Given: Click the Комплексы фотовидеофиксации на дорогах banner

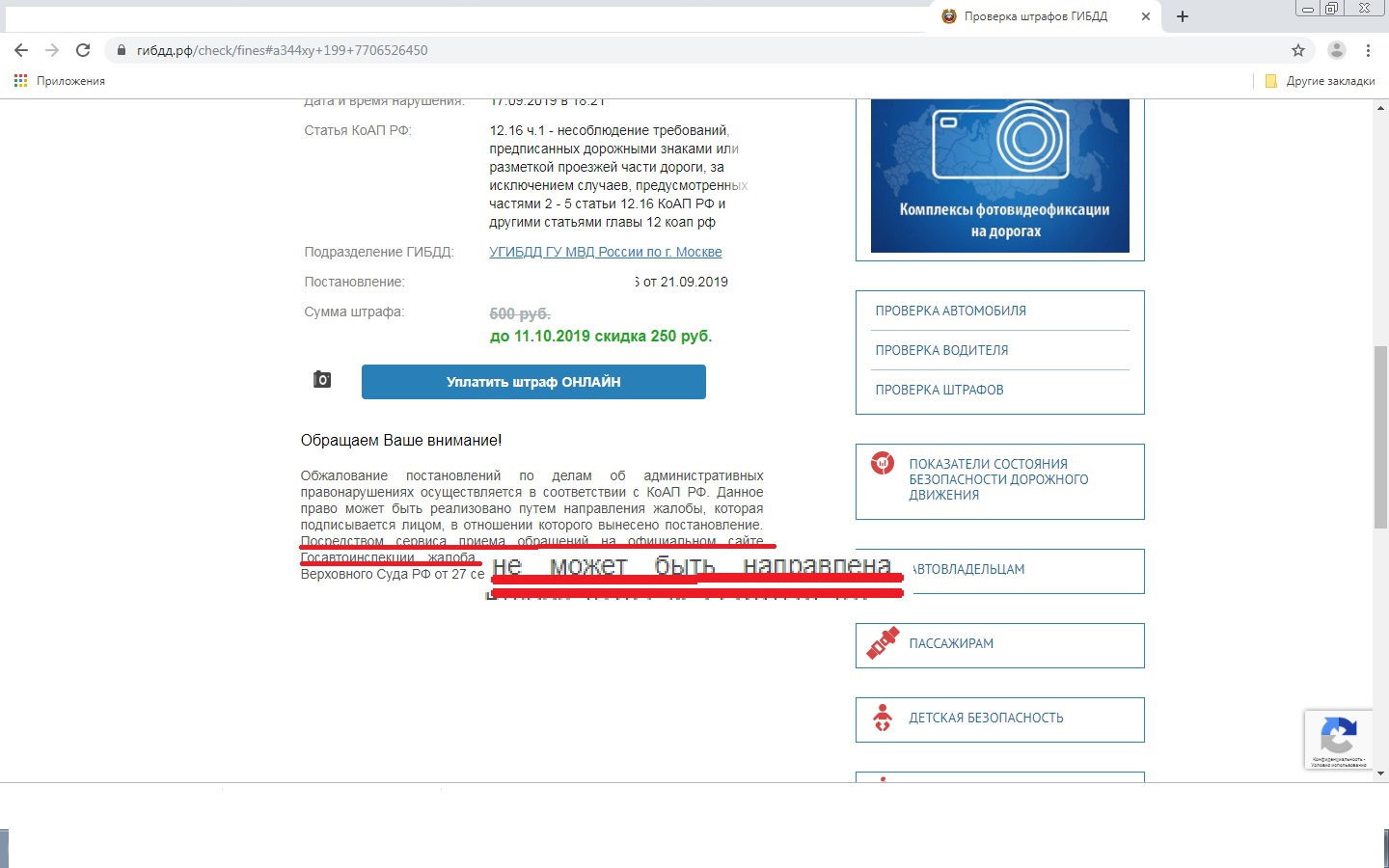Looking at the screenshot, I should [x=1000, y=176].
